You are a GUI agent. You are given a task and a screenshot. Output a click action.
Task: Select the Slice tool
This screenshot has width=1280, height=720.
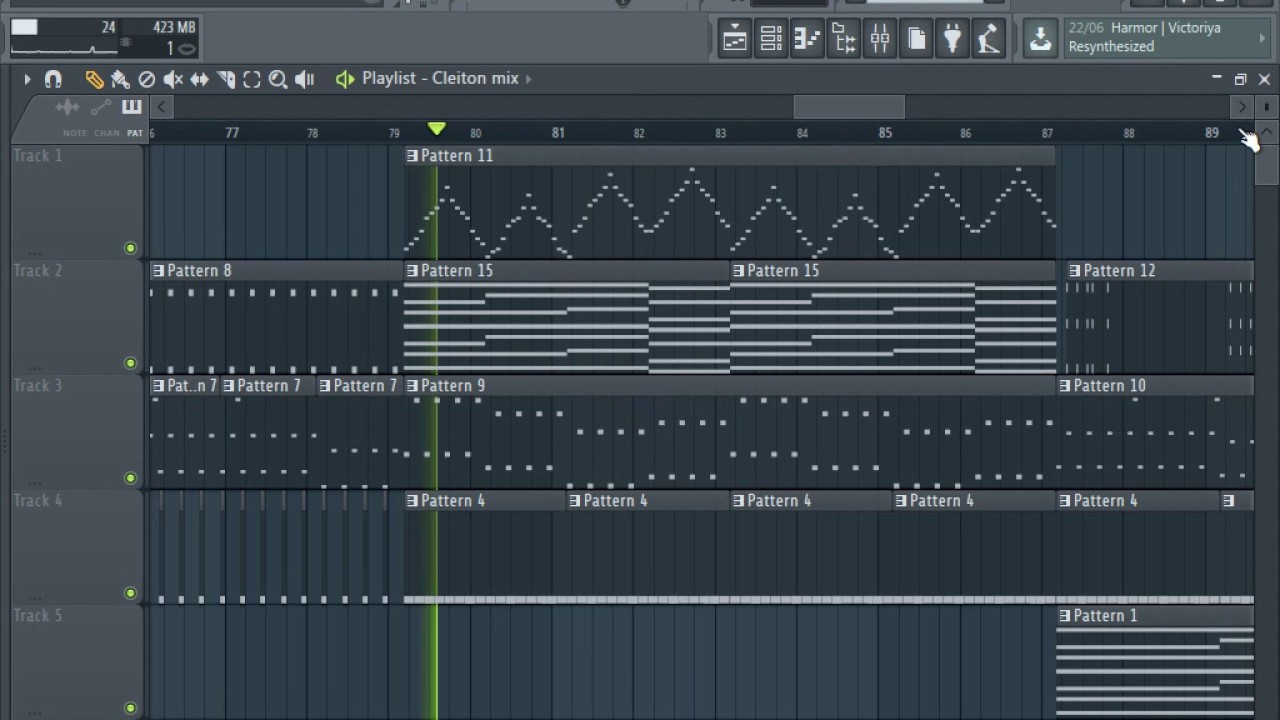click(x=226, y=79)
